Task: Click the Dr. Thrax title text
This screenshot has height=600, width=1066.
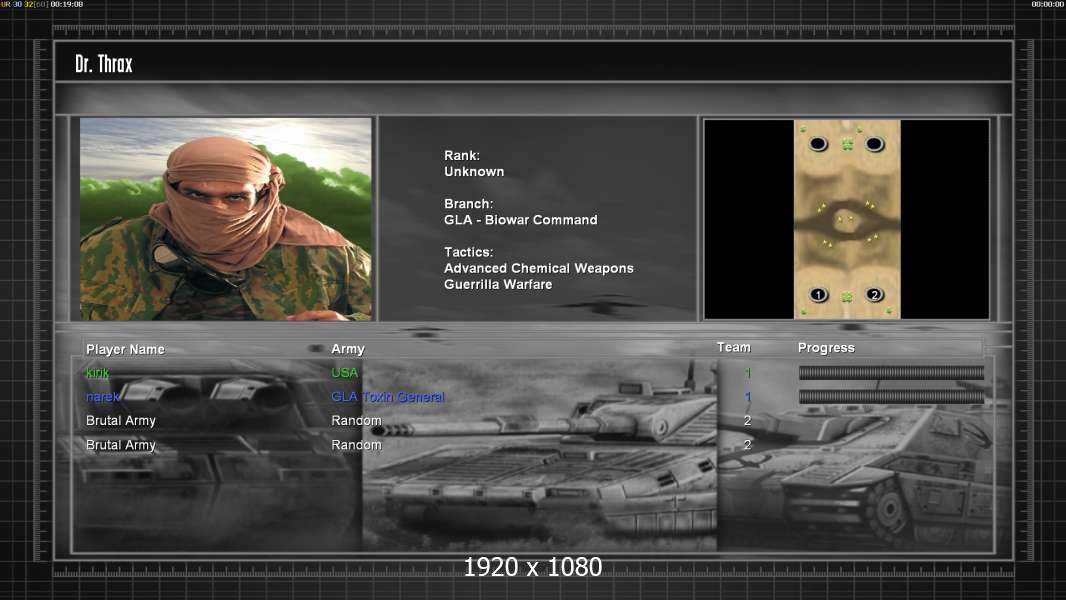Action: 103,64
